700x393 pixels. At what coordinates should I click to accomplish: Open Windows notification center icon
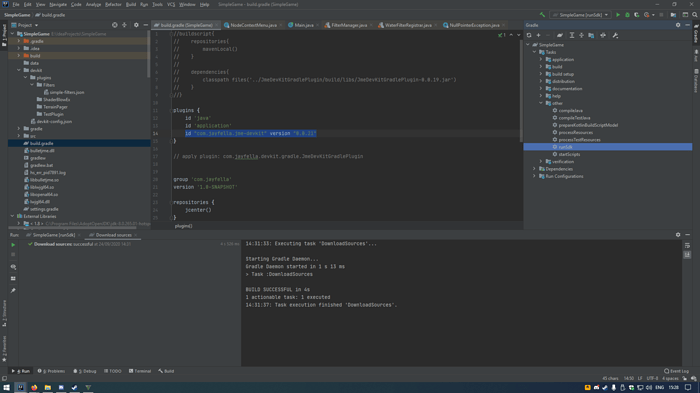(x=688, y=388)
